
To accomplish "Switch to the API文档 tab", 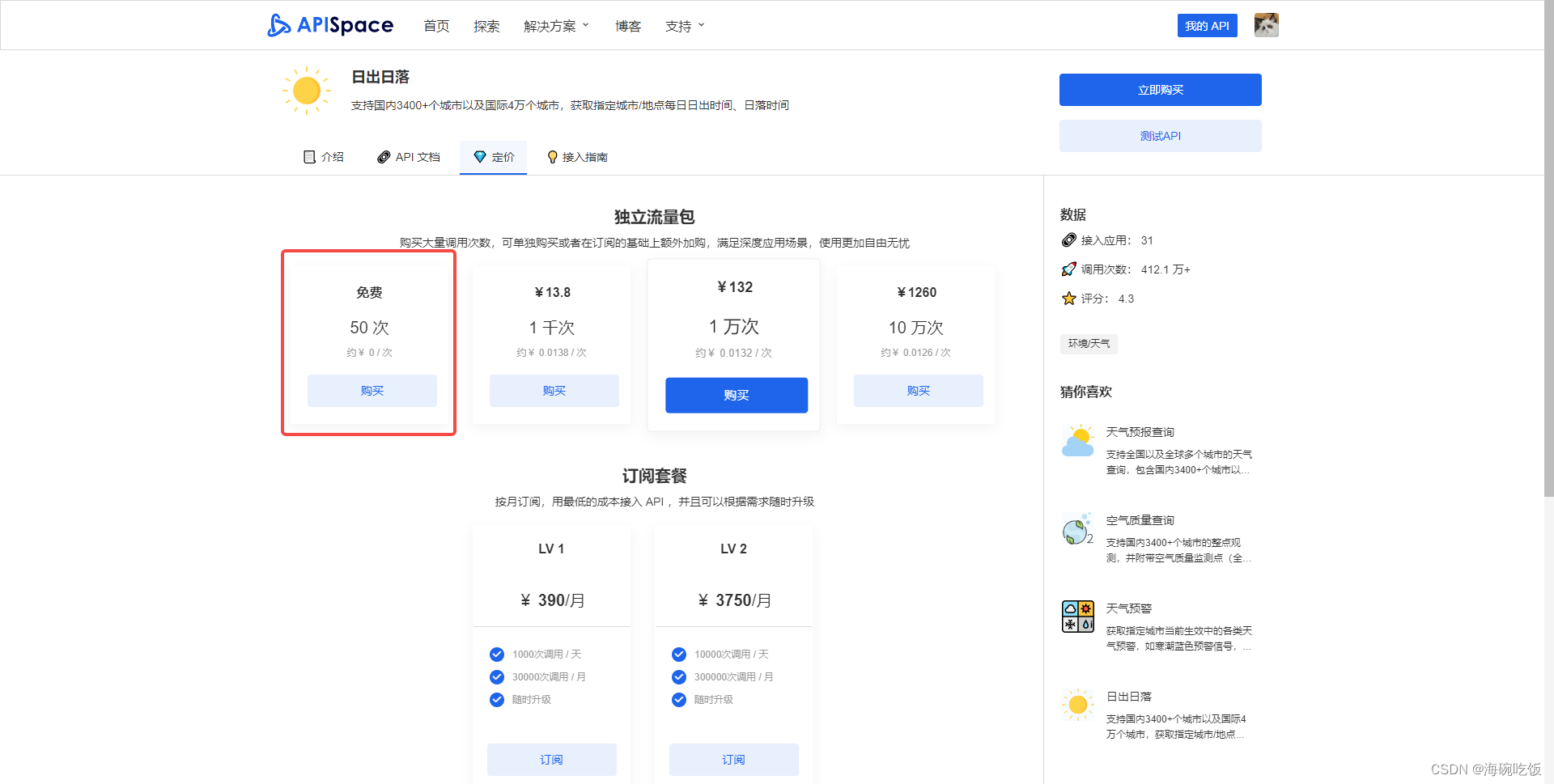I will click(408, 157).
